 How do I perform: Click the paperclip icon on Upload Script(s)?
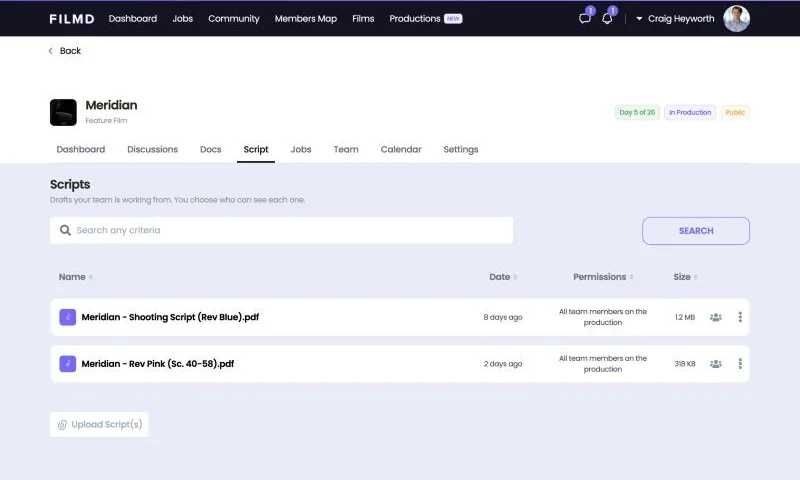[62, 425]
